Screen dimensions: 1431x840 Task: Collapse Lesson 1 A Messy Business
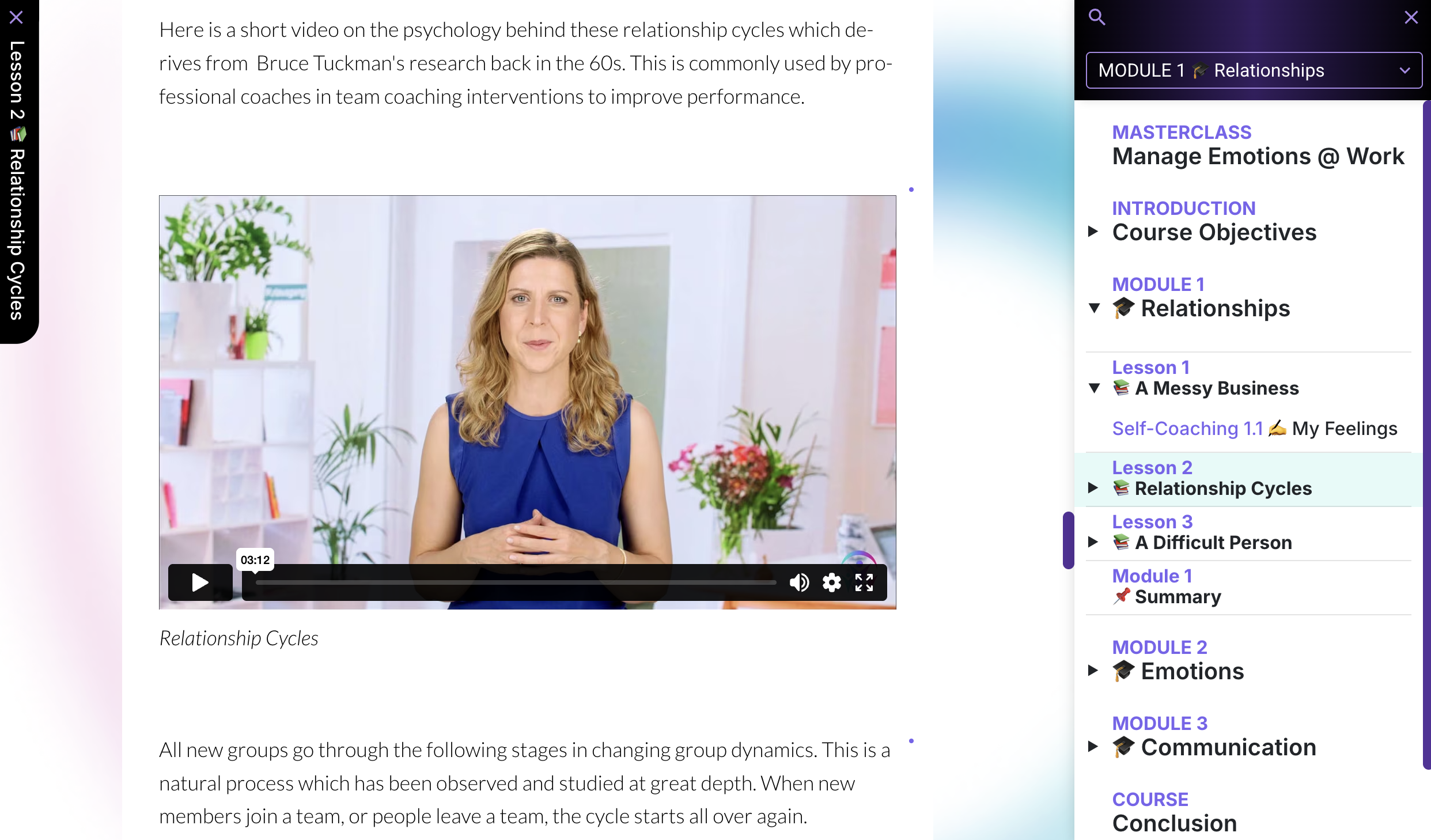[1094, 388]
